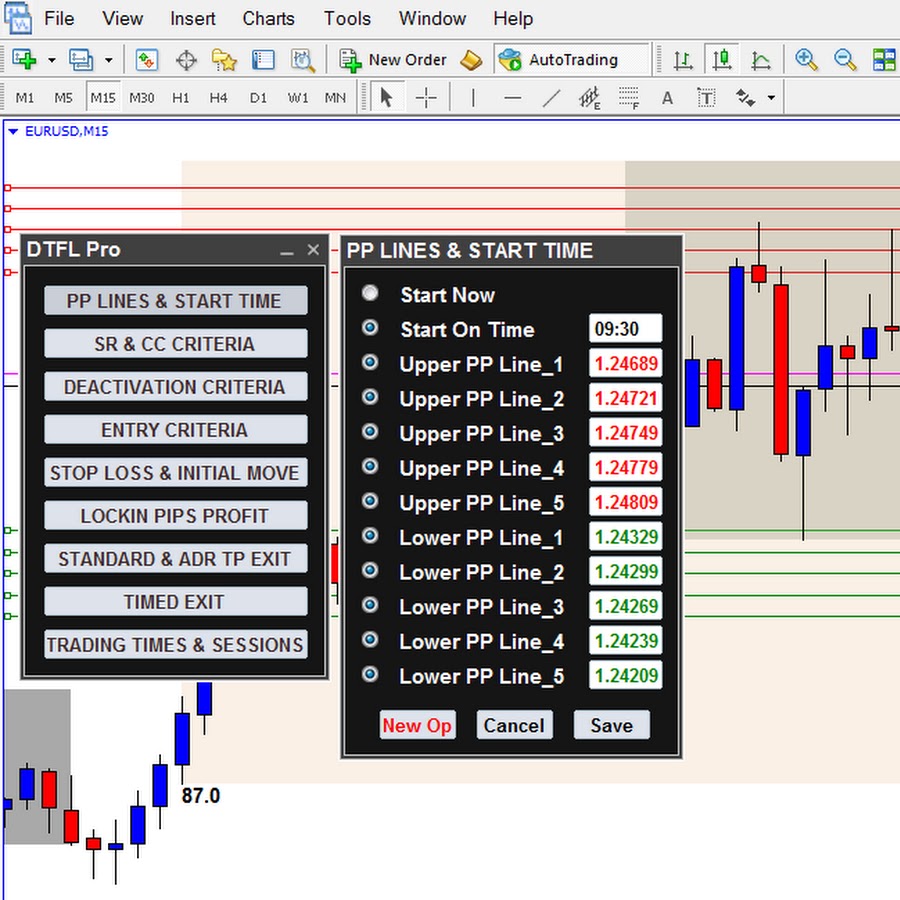The width and height of the screenshot is (900, 900).
Task: Select the equidistant channel tool
Action: click(590, 98)
